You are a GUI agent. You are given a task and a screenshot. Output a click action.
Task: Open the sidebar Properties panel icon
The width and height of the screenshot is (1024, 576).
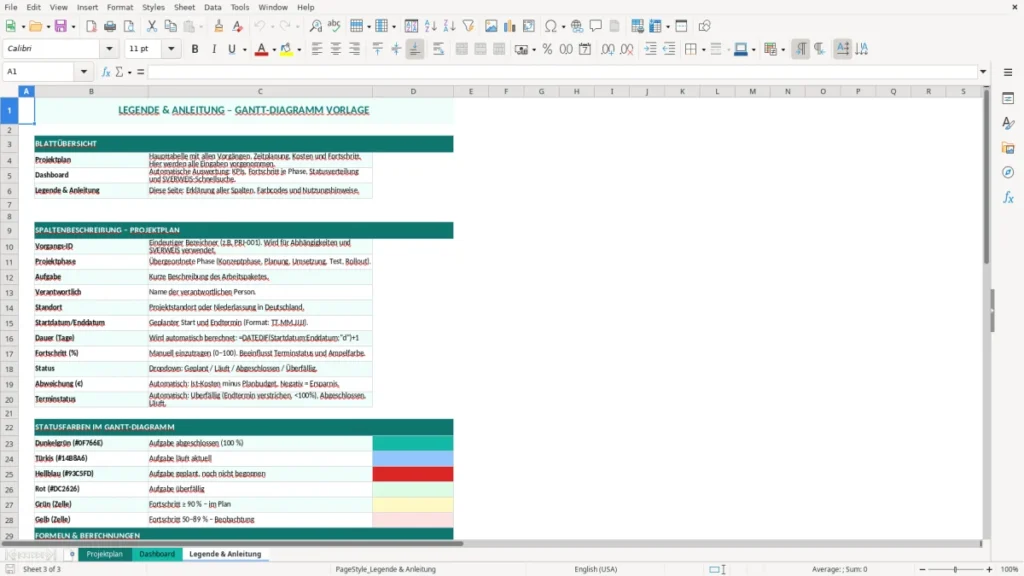1008,99
